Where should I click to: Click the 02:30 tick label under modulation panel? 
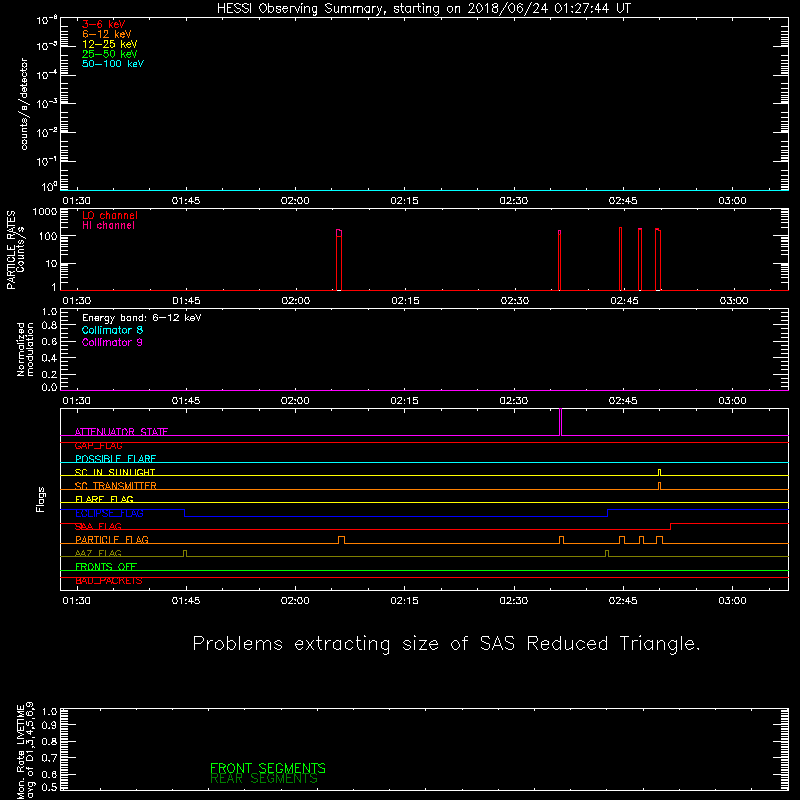coord(514,401)
